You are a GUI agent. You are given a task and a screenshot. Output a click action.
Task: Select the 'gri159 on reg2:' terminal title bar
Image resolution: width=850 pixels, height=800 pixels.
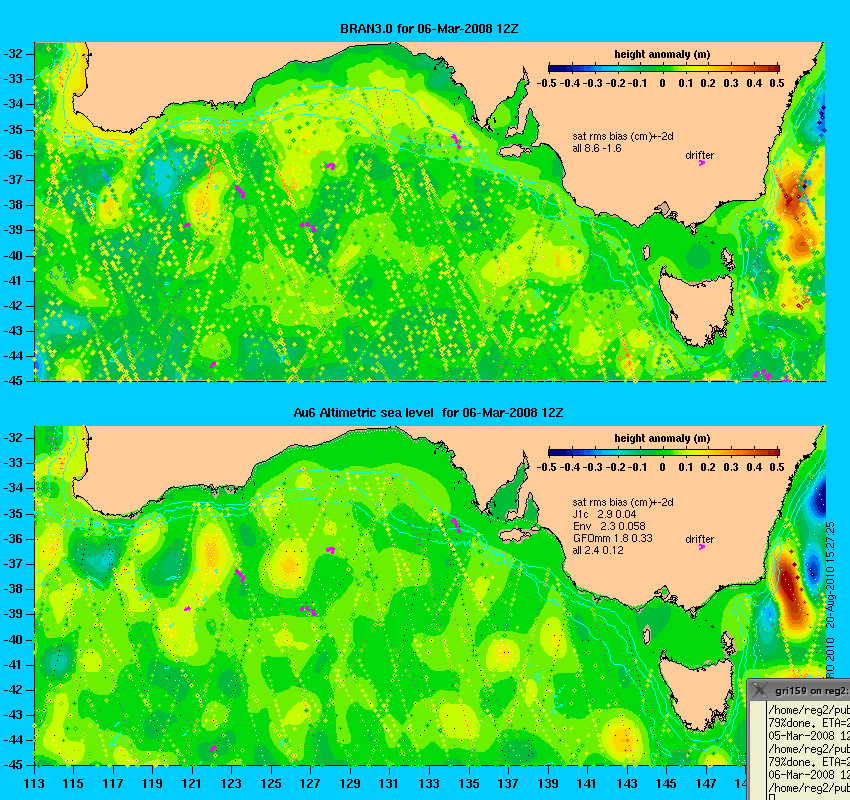coord(800,690)
